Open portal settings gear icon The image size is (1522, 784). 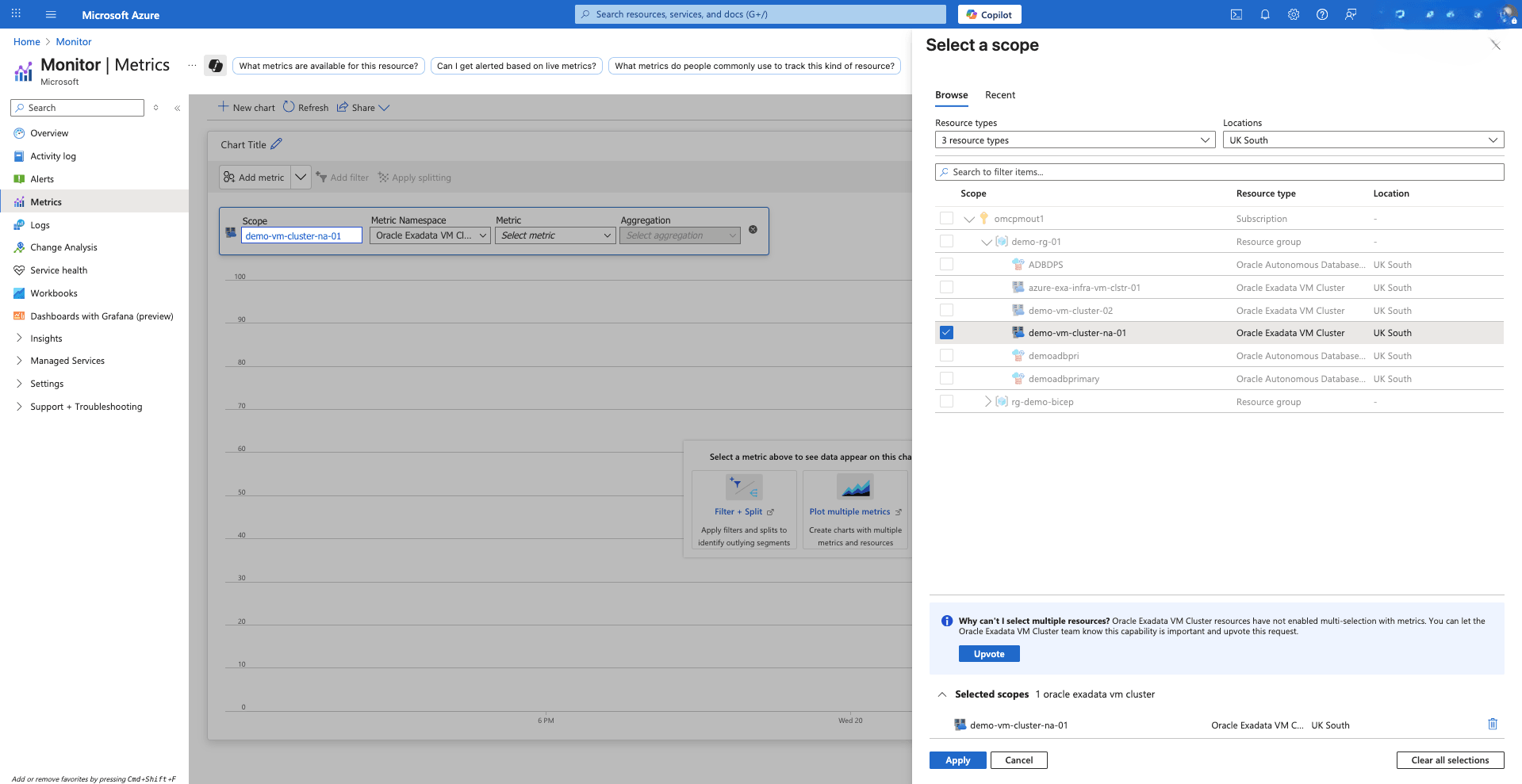click(1294, 14)
